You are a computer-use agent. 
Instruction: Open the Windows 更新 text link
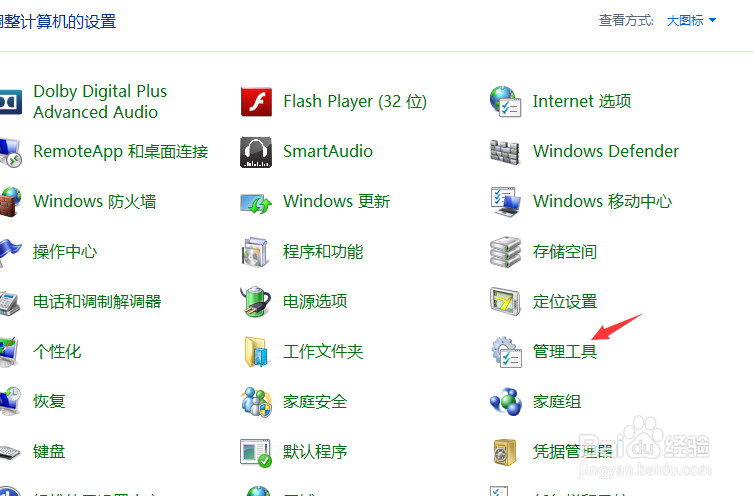click(x=337, y=202)
